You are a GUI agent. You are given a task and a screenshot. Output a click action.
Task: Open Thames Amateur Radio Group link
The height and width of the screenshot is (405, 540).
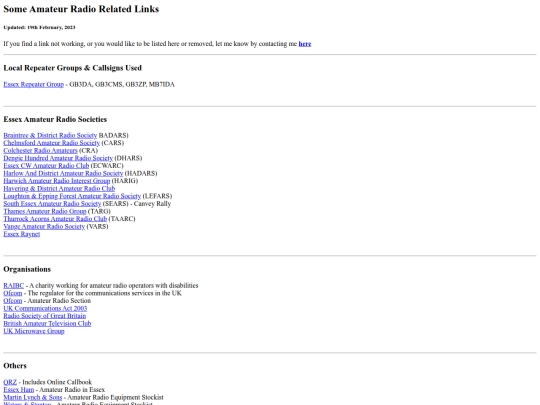(x=45, y=211)
